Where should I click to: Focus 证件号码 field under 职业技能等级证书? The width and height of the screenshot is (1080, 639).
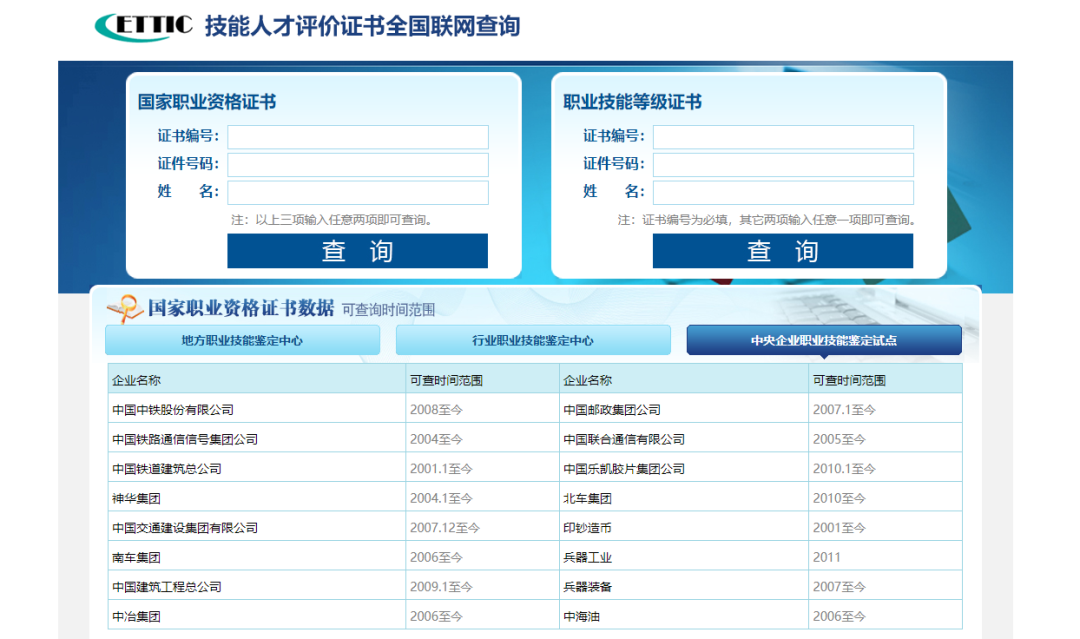pos(783,165)
